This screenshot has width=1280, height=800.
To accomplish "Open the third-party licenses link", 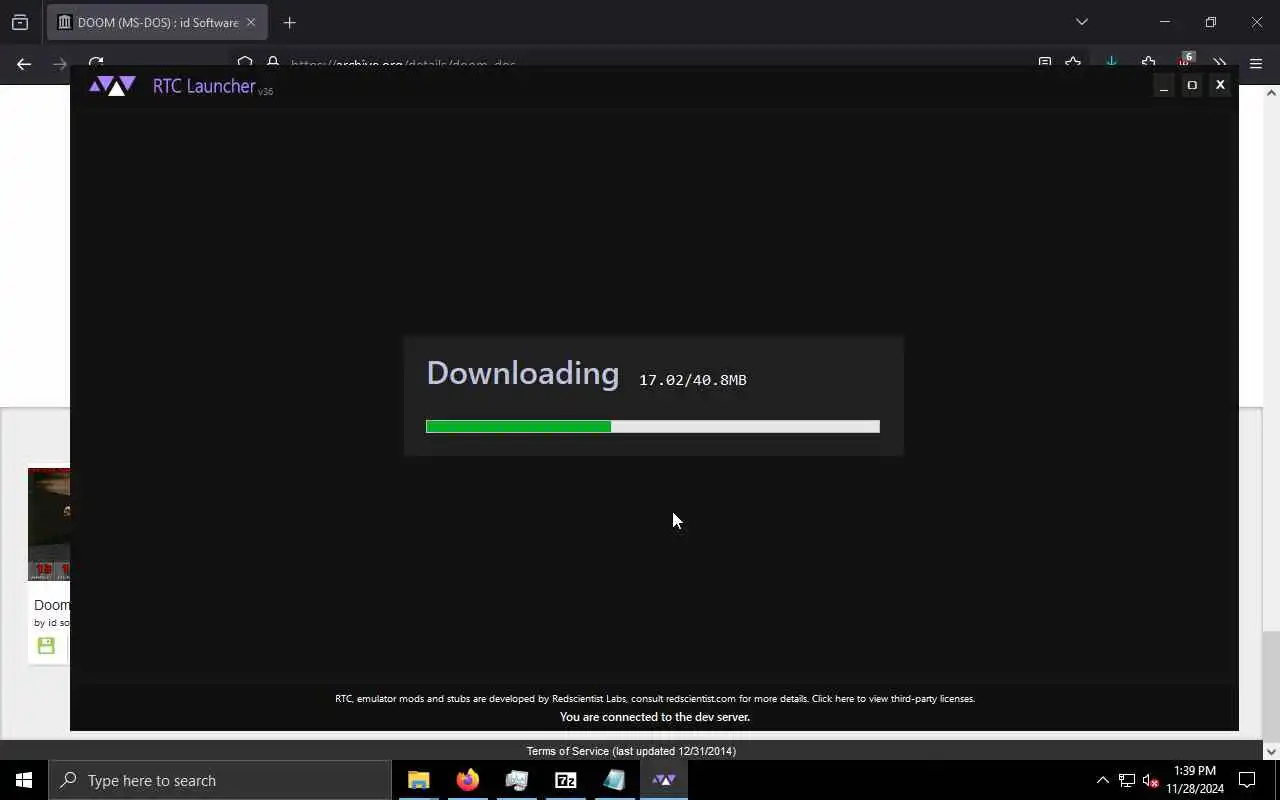I will 893,699.
